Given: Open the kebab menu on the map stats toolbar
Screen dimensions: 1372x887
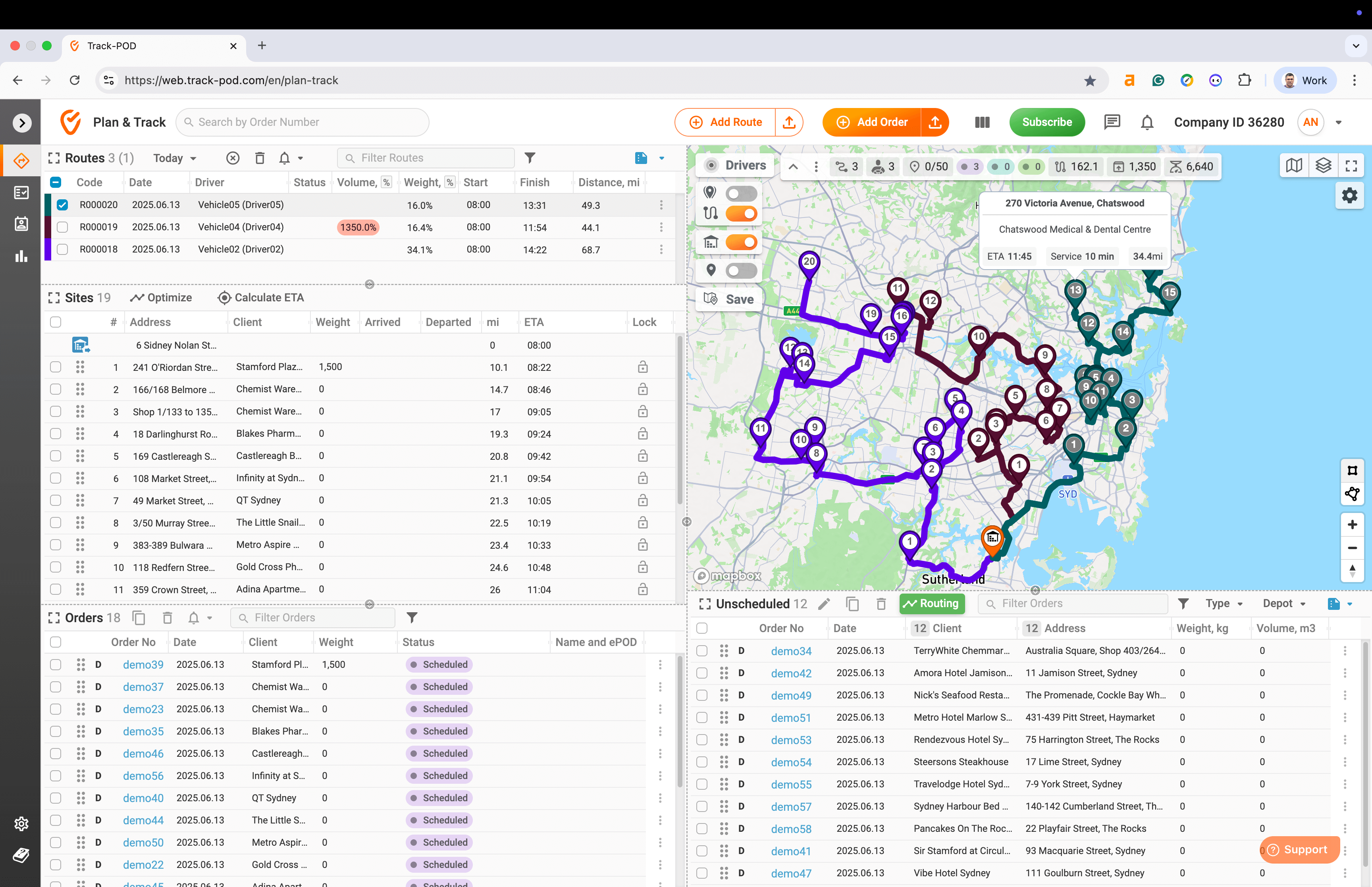Looking at the screenshot, I should (816, 166).
